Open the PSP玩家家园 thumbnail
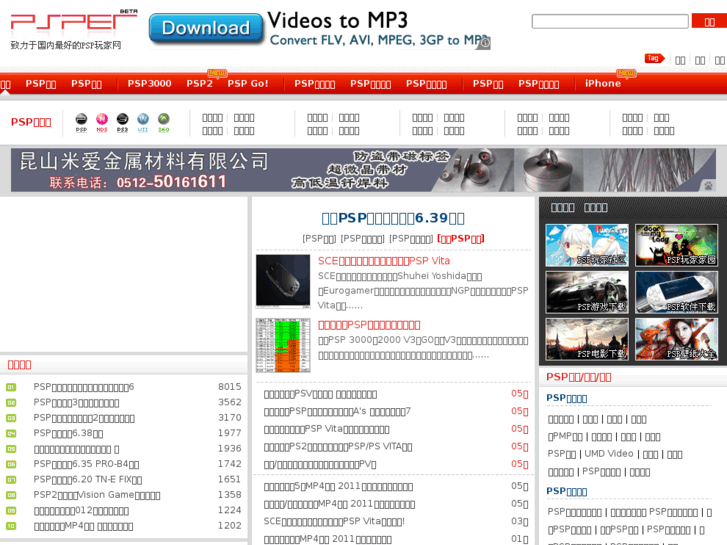727x545 pixels. (676, 245)
